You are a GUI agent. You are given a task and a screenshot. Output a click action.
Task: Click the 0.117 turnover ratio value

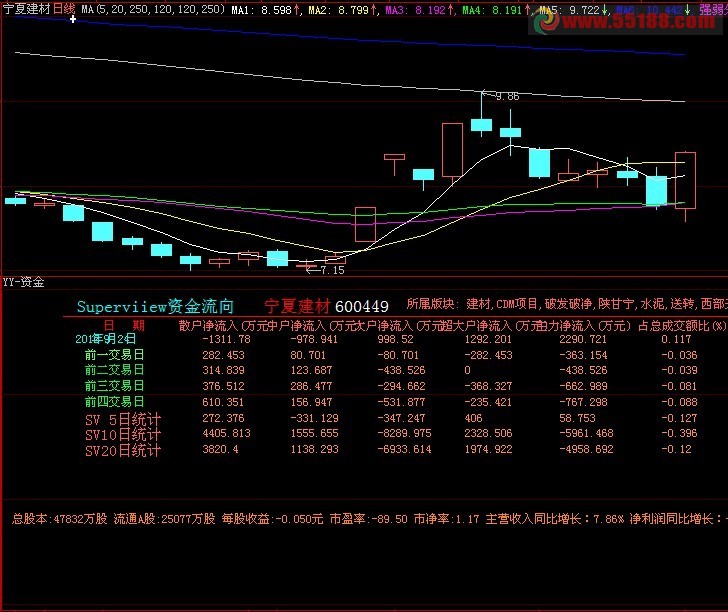[x=676, y=339]
